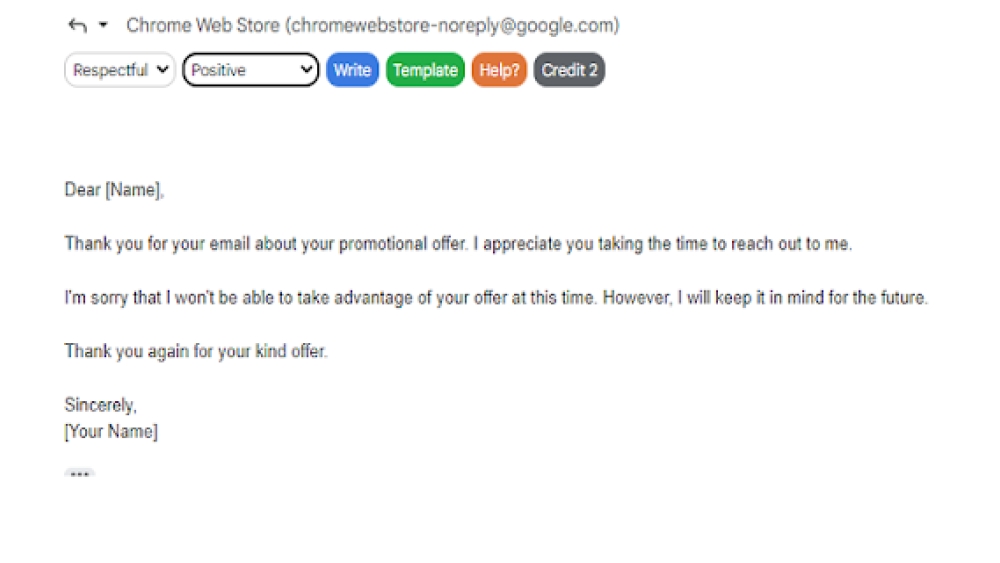
Task: Click the gray Credit 2 badge
Action: (x=569, y=70)
